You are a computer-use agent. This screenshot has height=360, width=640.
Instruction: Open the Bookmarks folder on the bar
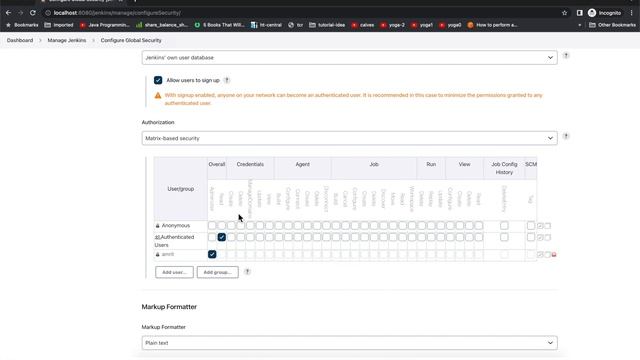(22, 25)
